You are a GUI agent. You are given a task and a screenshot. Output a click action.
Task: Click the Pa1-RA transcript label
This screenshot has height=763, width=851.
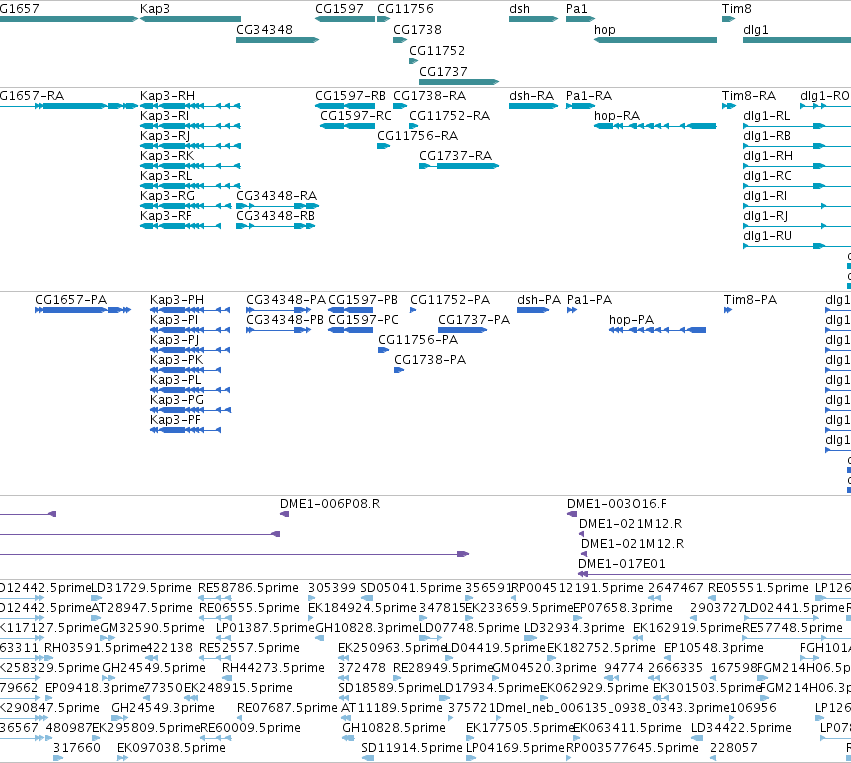(x=589, y=96)
